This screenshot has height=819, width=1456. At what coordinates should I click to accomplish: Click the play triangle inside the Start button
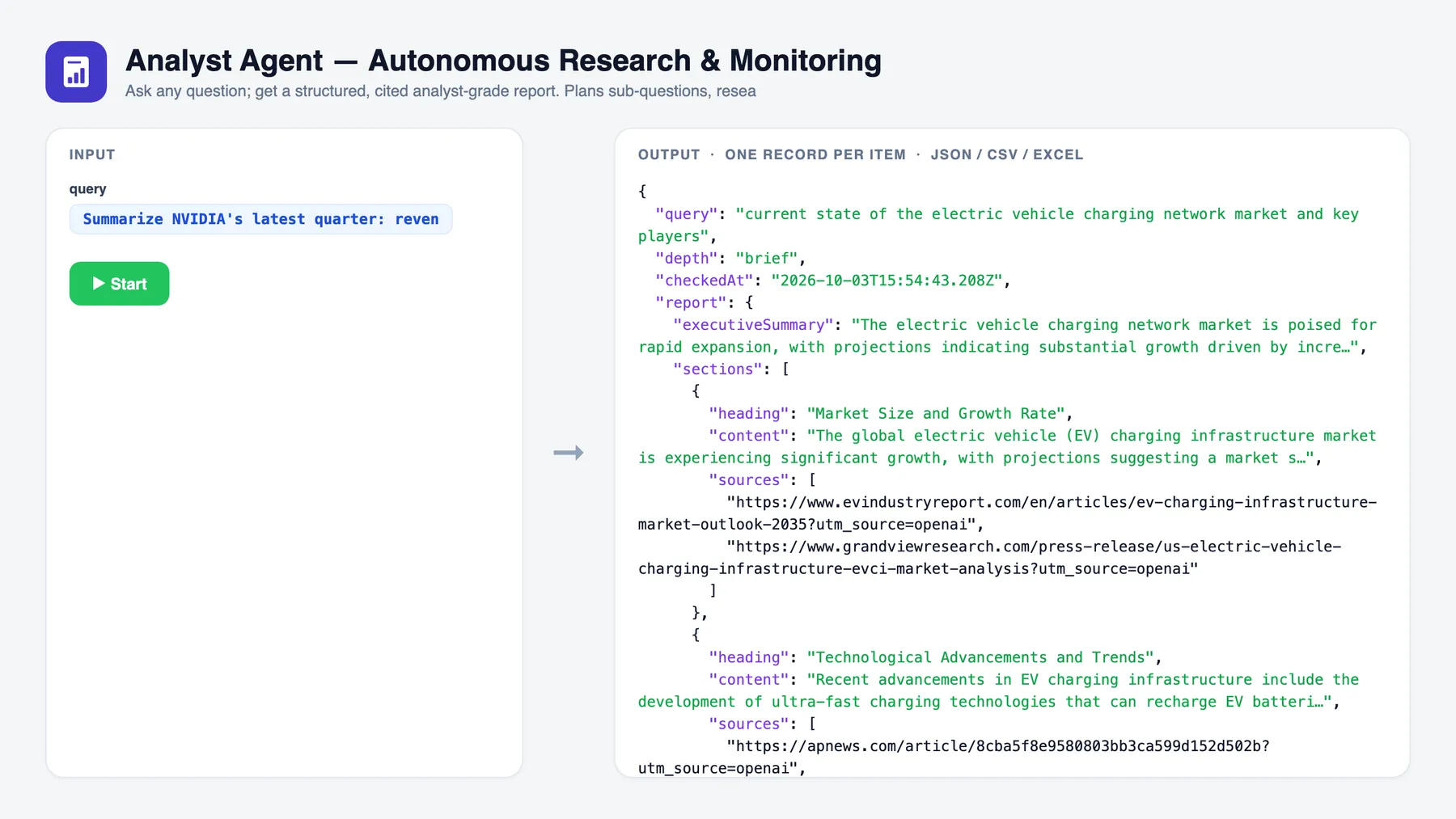tap(99, 284)
